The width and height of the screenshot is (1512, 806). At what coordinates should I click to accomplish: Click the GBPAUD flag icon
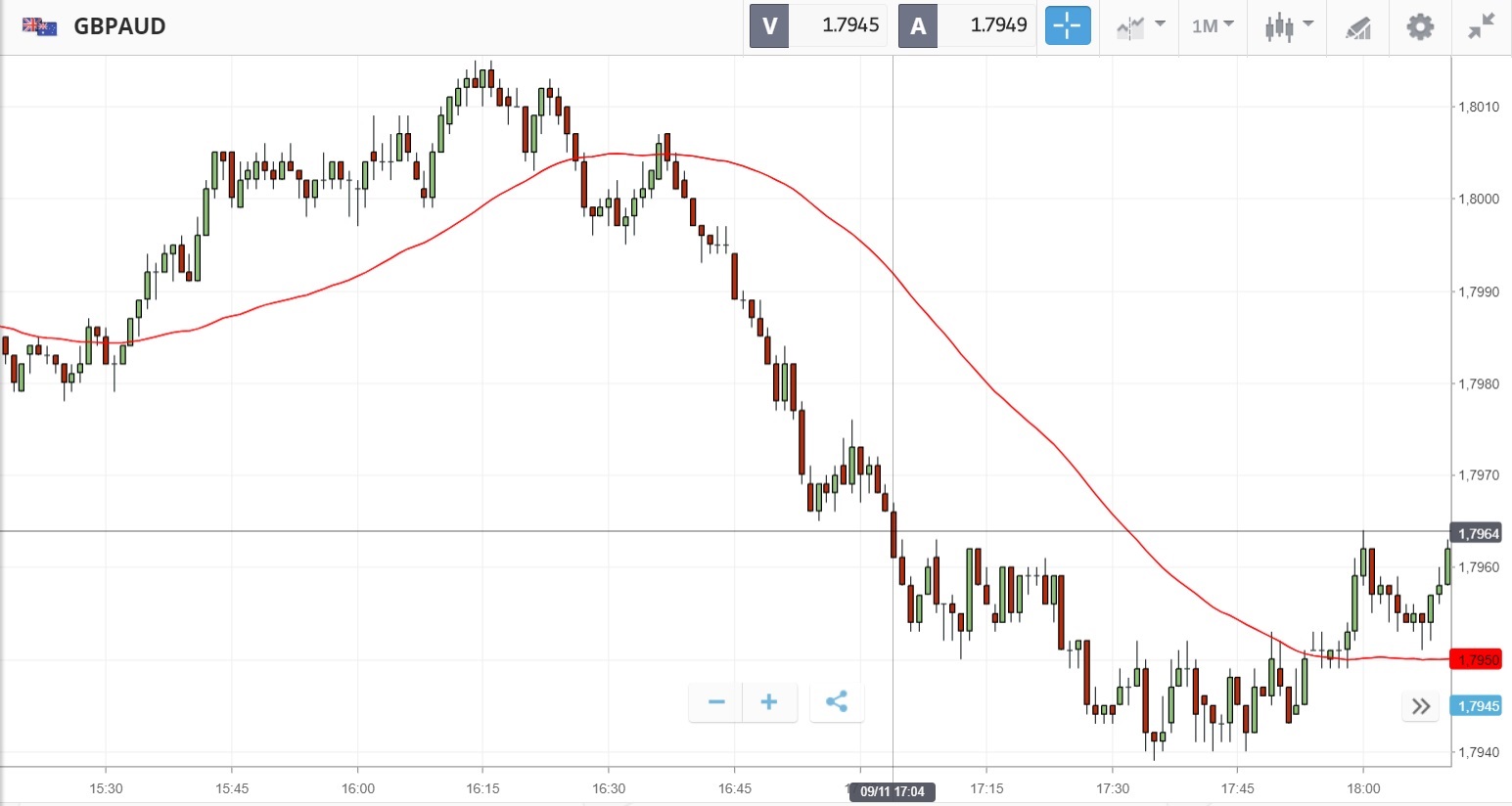[39, 25]
